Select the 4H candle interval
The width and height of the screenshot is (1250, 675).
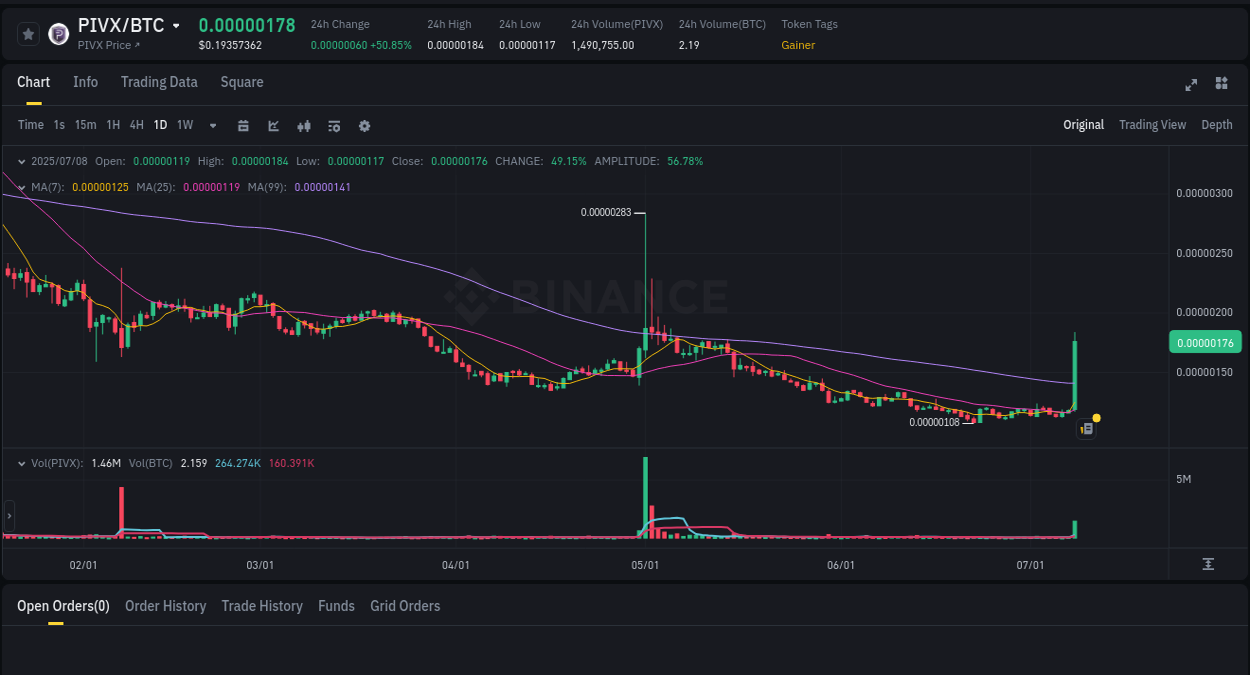click(x=136, y=125)
